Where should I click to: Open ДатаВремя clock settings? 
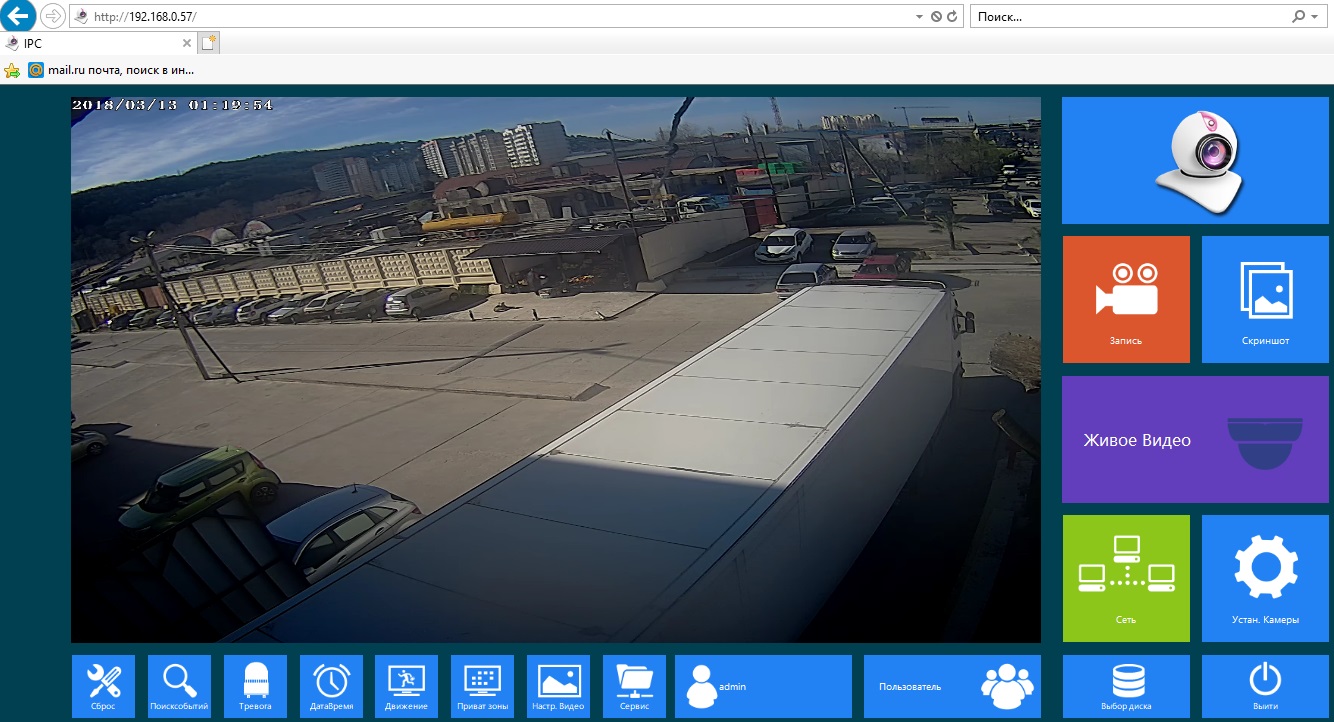pyautogui.click(x=331, y=686)
